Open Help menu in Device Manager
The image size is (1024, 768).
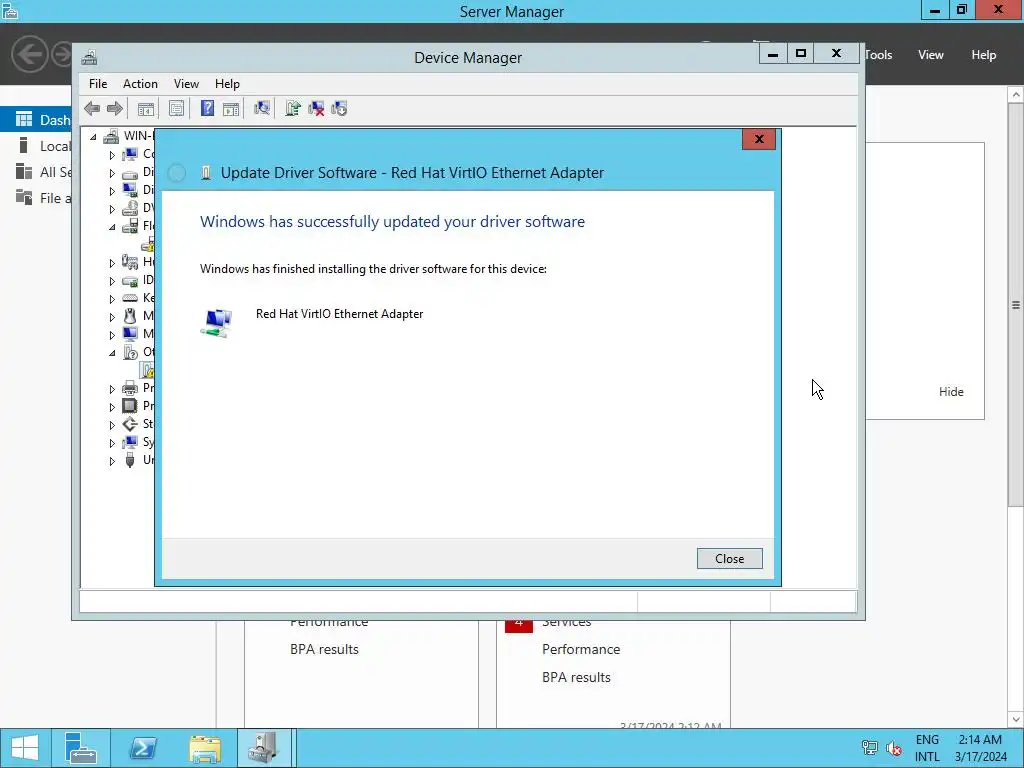(x=227, y=84)
